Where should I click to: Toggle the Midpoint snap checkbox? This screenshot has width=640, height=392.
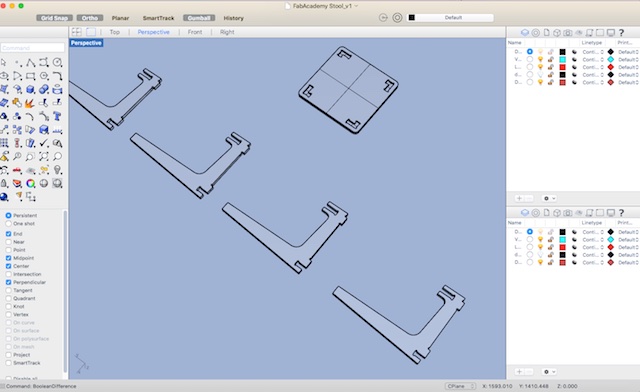[8, 258]
